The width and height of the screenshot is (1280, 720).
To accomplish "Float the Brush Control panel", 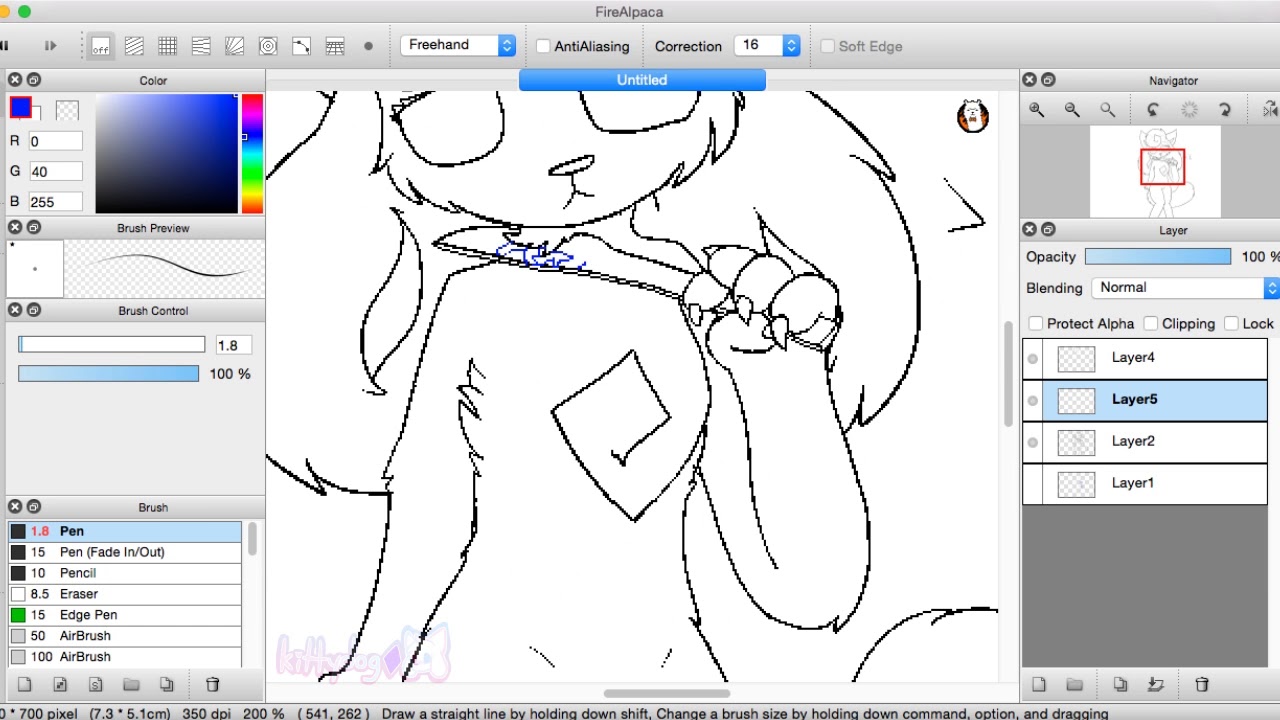I will (x=33, y=311).
